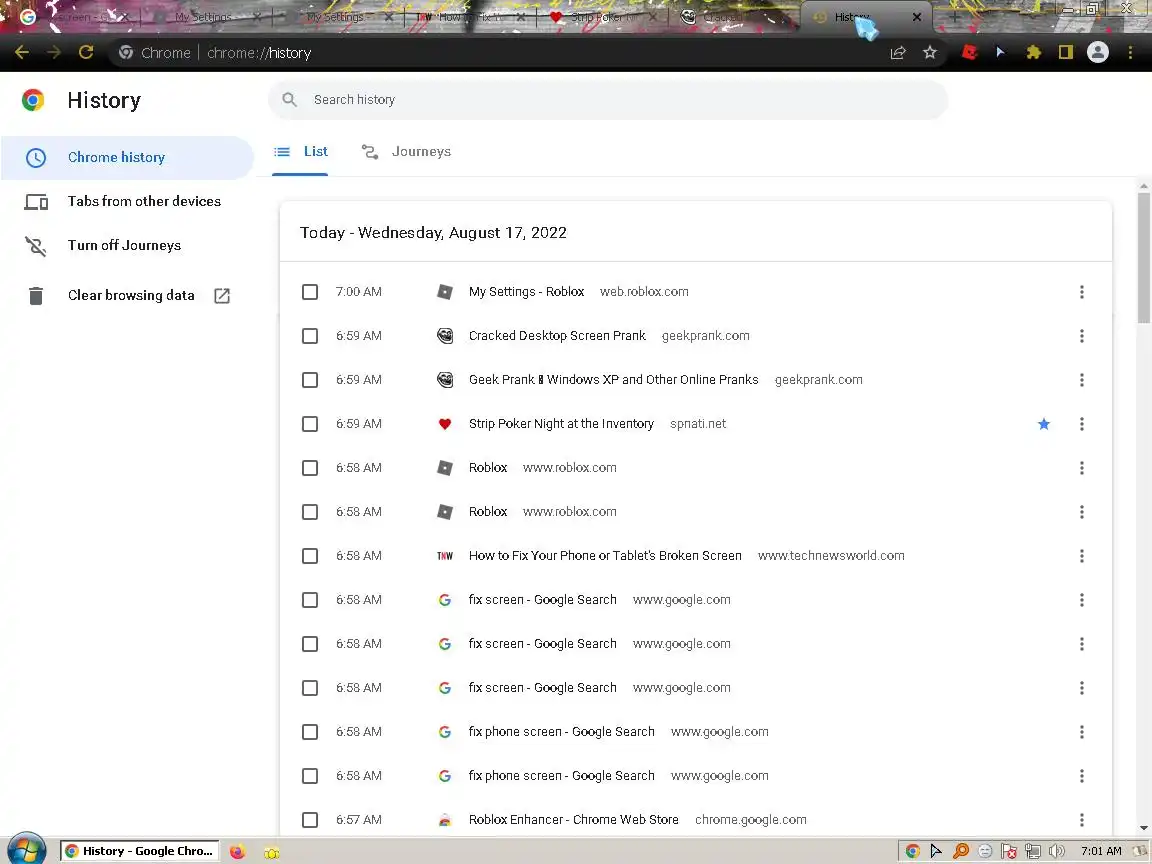Go back using the browser back arrow
Image resolution: width=1152 pixels, height=864 pixels.
click(x=22, y=52)
